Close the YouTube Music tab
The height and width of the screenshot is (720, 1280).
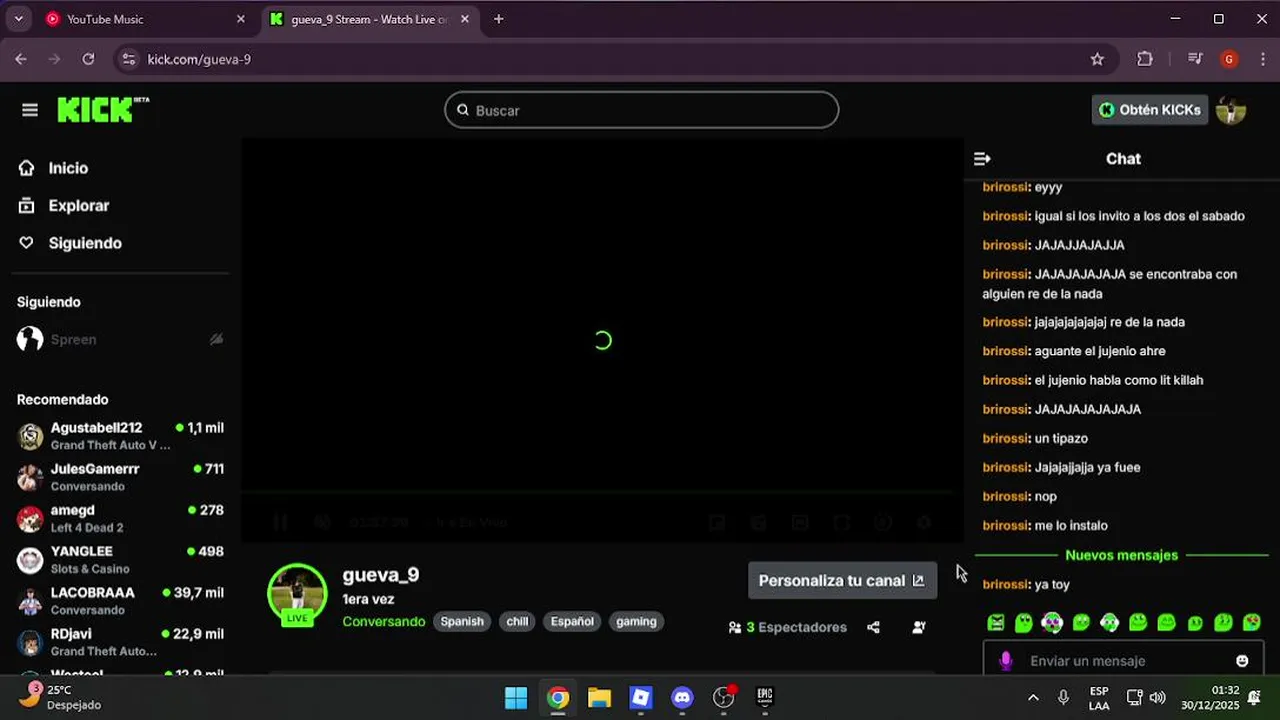240,19
